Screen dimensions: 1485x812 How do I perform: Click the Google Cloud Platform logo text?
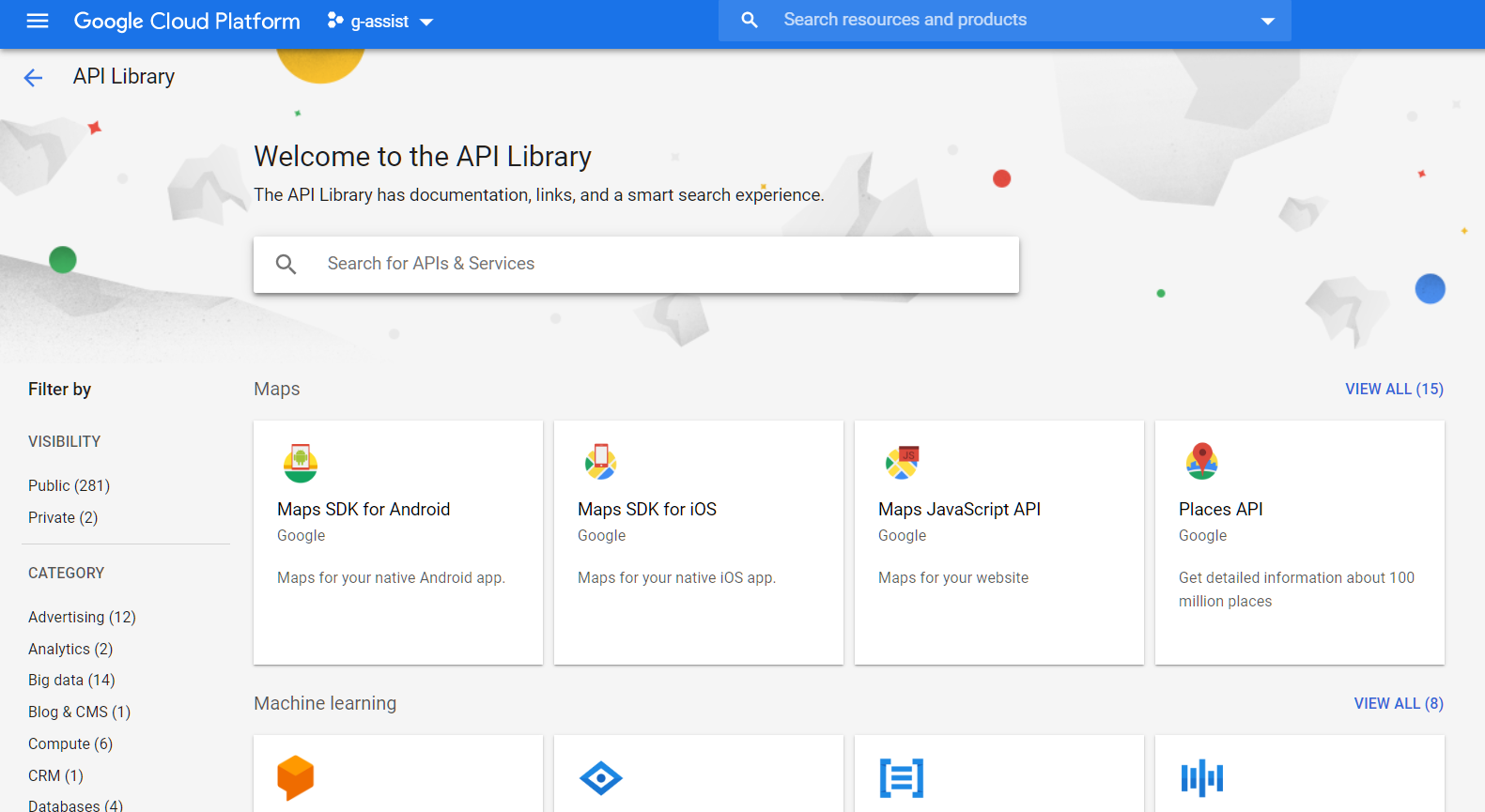click(187, 21)
